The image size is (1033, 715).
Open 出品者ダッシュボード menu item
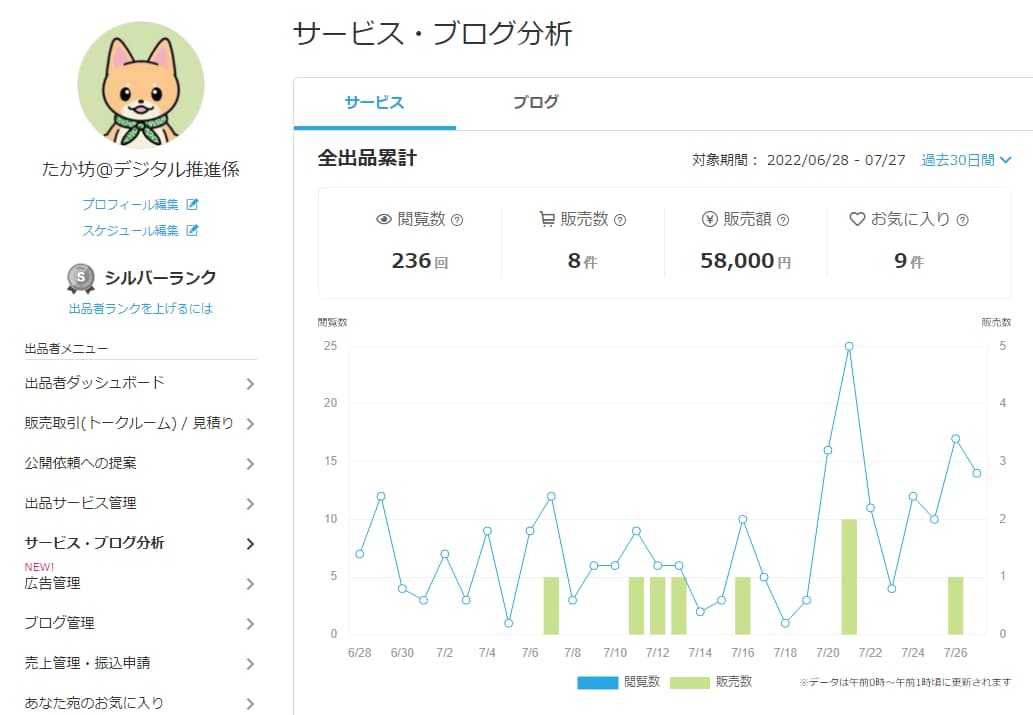point(140,383)
